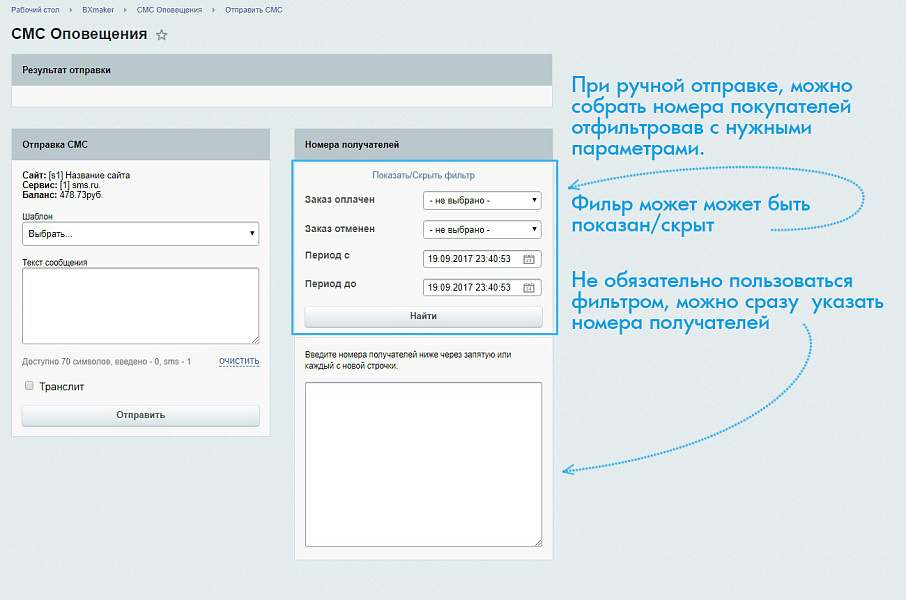Expand the Шаблон "Выбрать..." template dropdown
Screen dimensions: 906x600
pos(140,233)
